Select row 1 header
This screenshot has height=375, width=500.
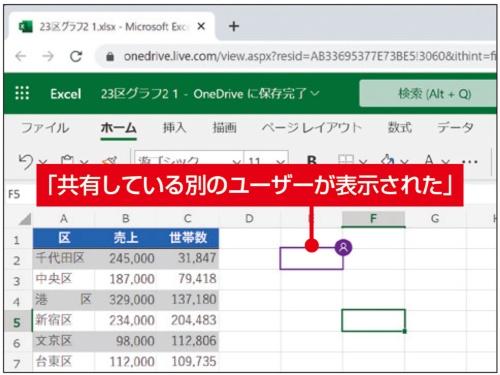click(x=17, y=240)
